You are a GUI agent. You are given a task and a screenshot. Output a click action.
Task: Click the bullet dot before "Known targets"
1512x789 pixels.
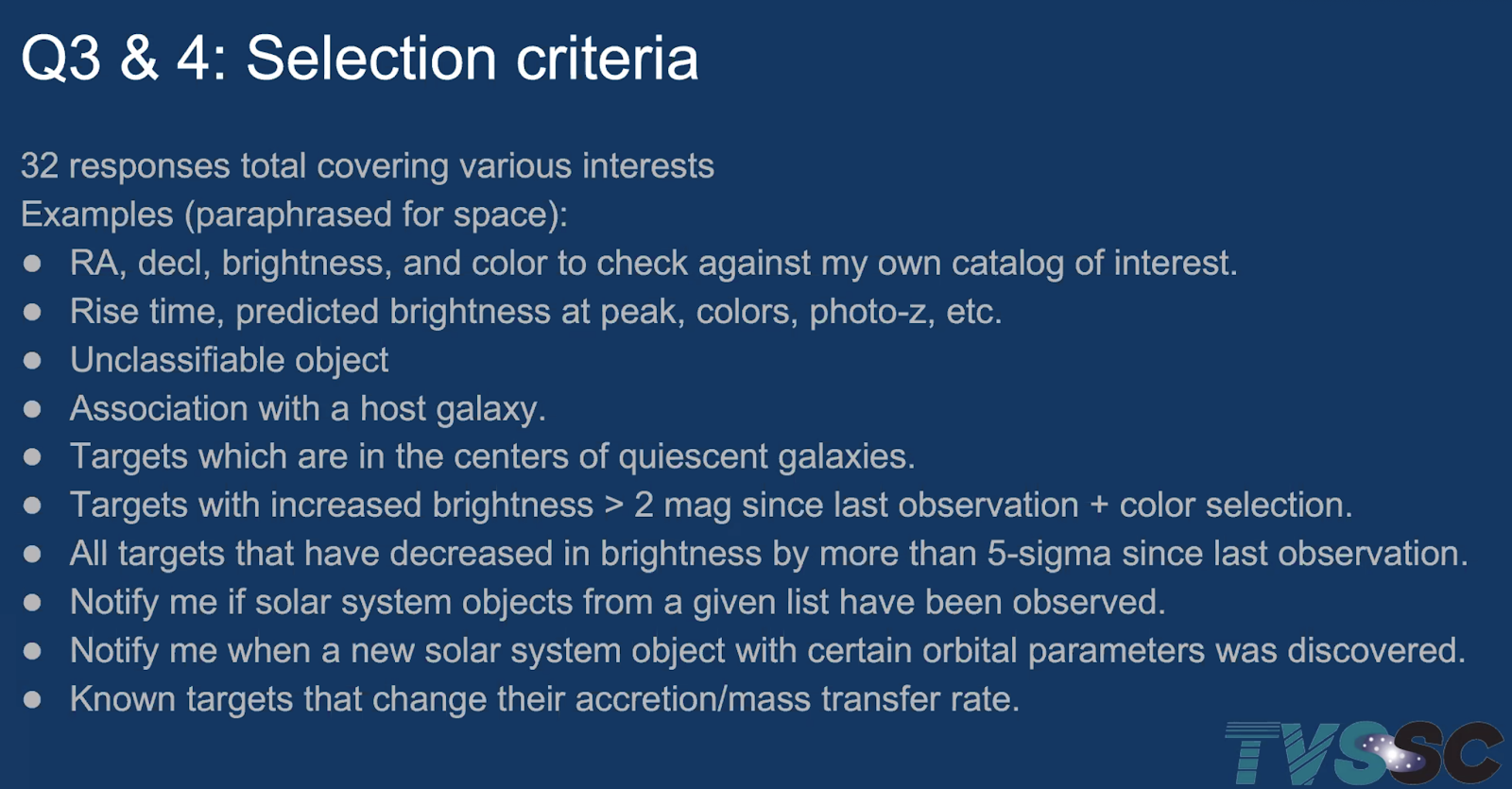[33, 700]
